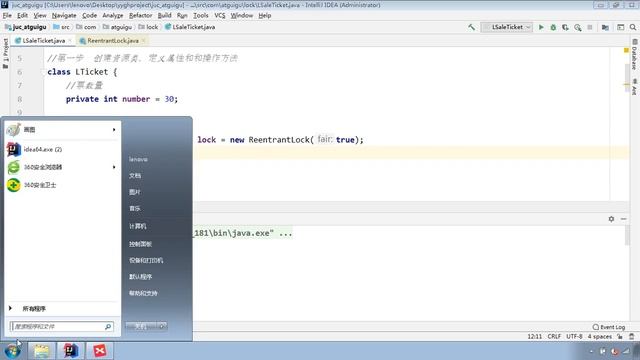Open the Project tool window stripe
This screenshot has height=360, width=640.
point(5,53)
